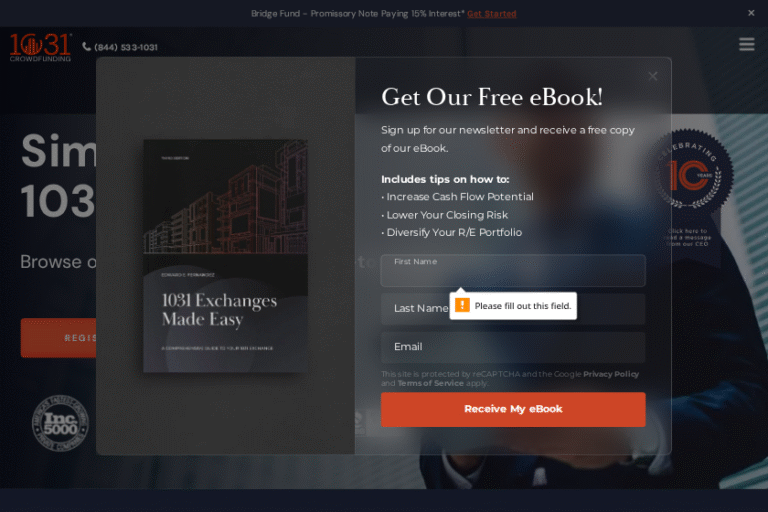Click the Email input field
This screenshot has height=512, width=768.
(513, 347)
